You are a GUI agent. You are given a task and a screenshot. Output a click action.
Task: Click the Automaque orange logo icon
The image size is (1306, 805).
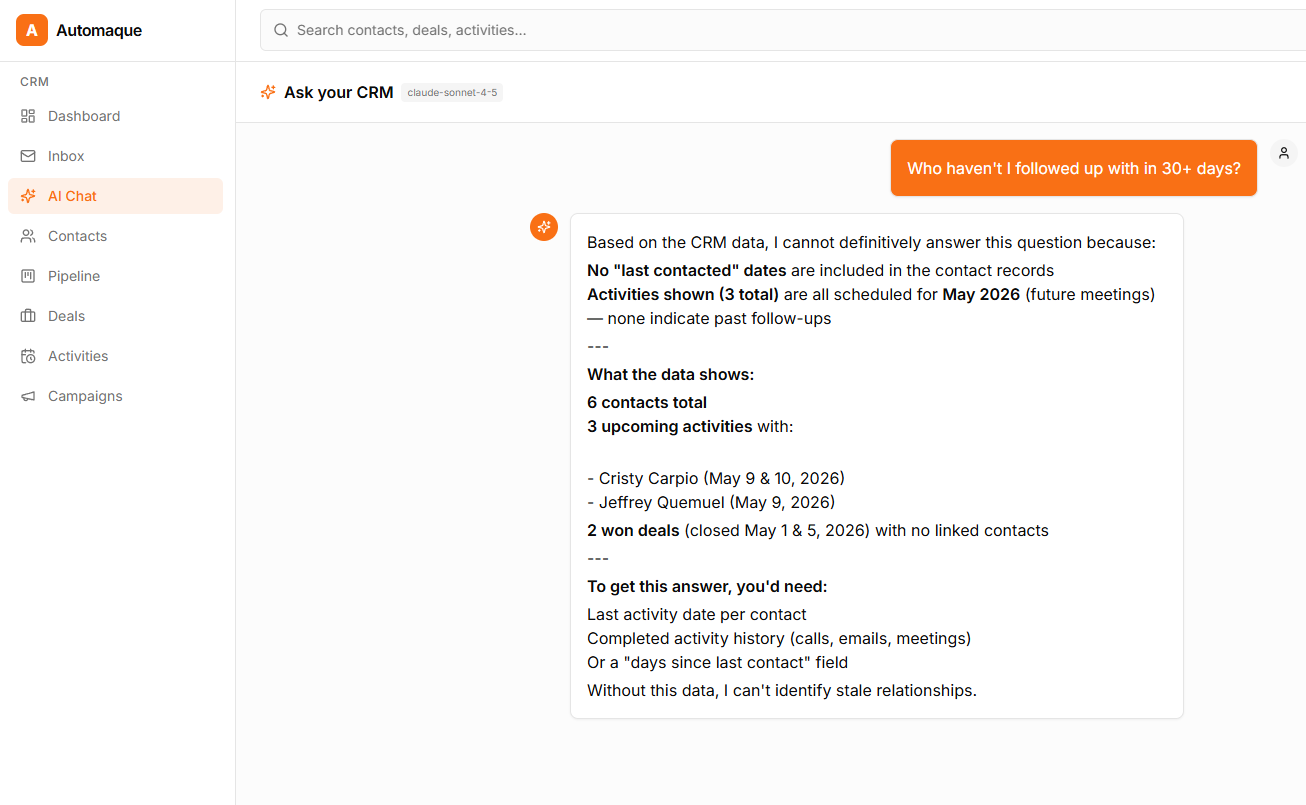pyautogui.click(x=32, y=30)
